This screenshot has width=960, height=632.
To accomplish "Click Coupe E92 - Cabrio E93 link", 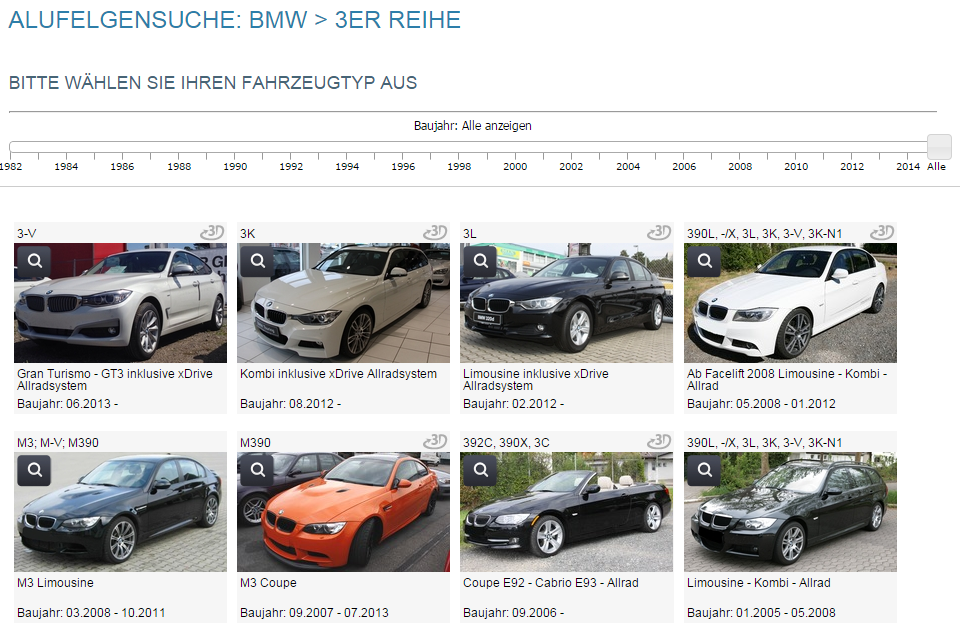I will (550, 583).
